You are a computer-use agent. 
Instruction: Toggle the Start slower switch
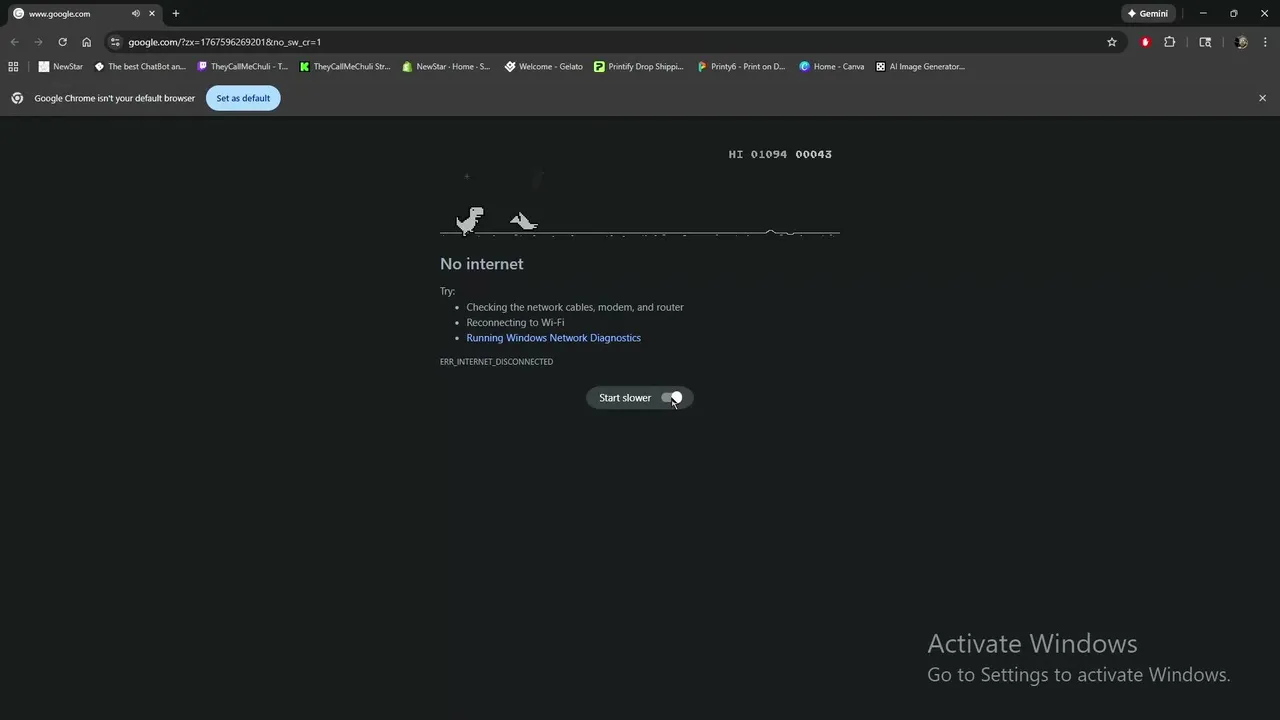coord(671,398)
